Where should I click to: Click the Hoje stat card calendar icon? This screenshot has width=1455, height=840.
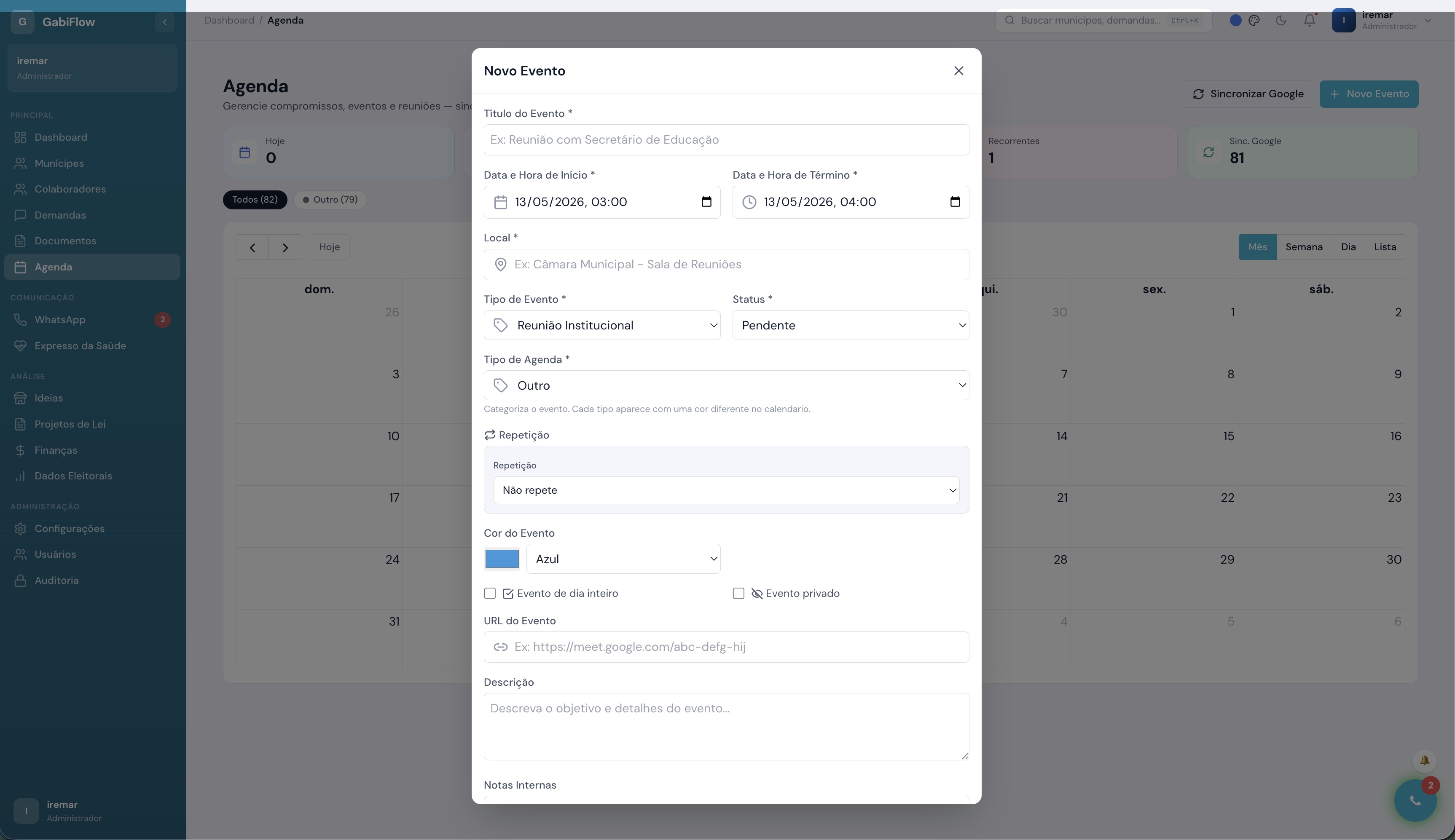(245, 152)
